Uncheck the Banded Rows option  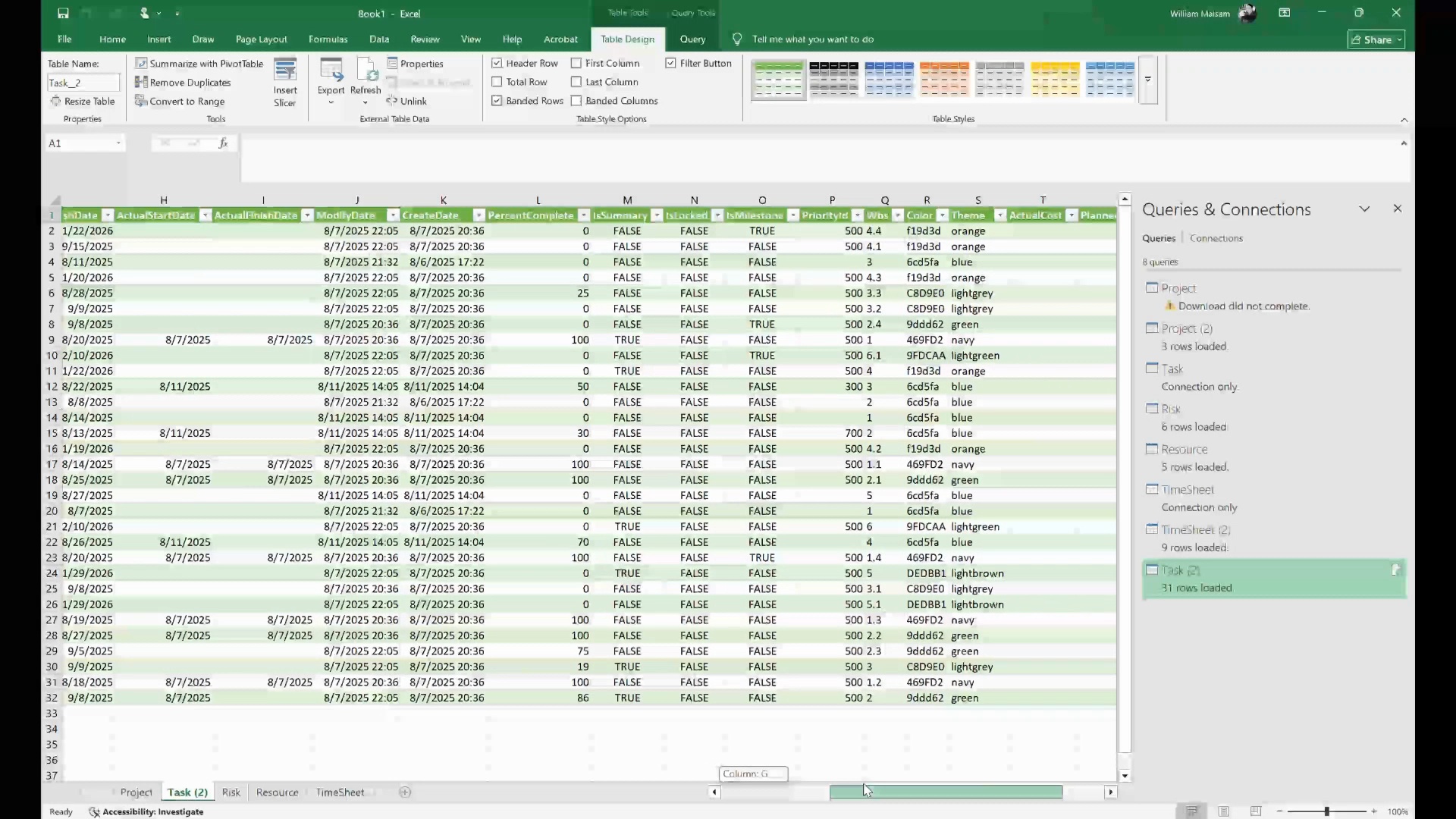[x=497, y=100]
